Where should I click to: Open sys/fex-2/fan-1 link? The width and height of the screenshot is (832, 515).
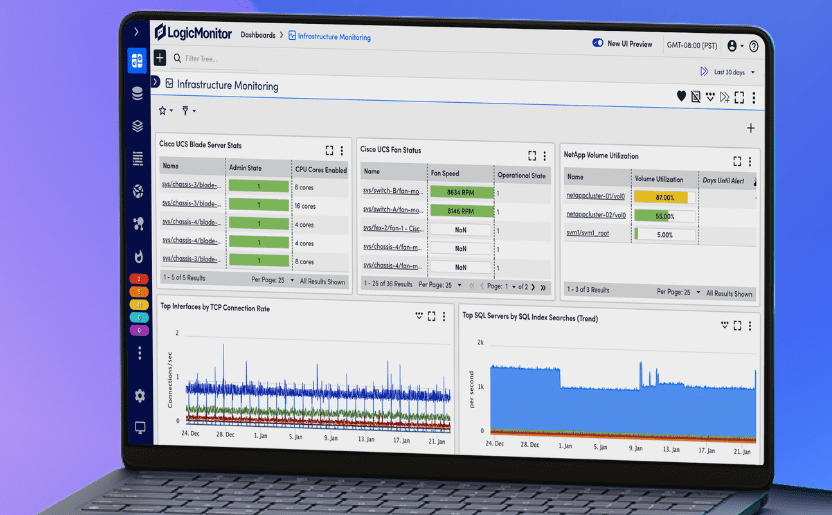(393, 228)
